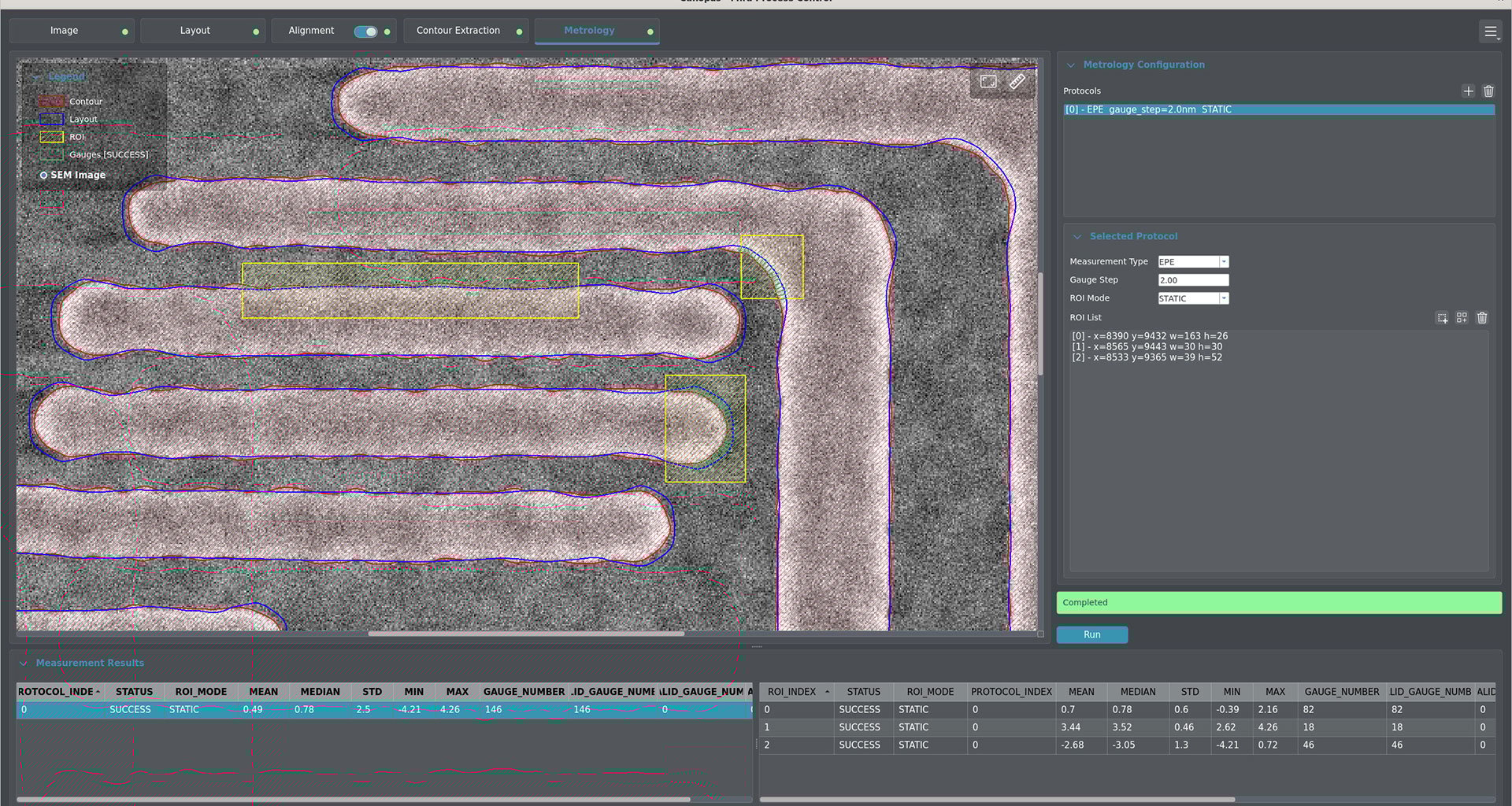Click the add ROI grid icon
Viewport: 1512px width, 806px height.
point(1462,318)
